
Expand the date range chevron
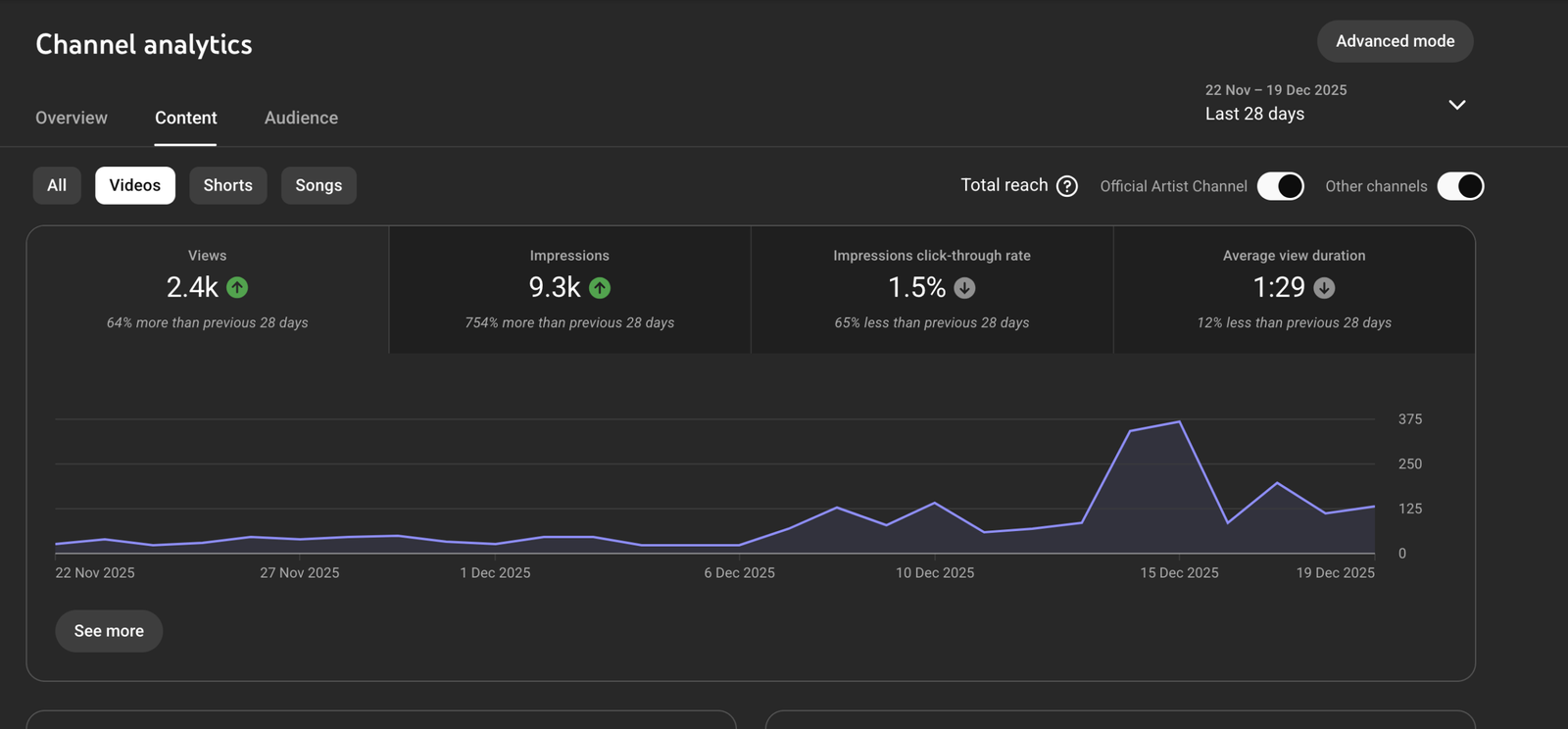1457,105
